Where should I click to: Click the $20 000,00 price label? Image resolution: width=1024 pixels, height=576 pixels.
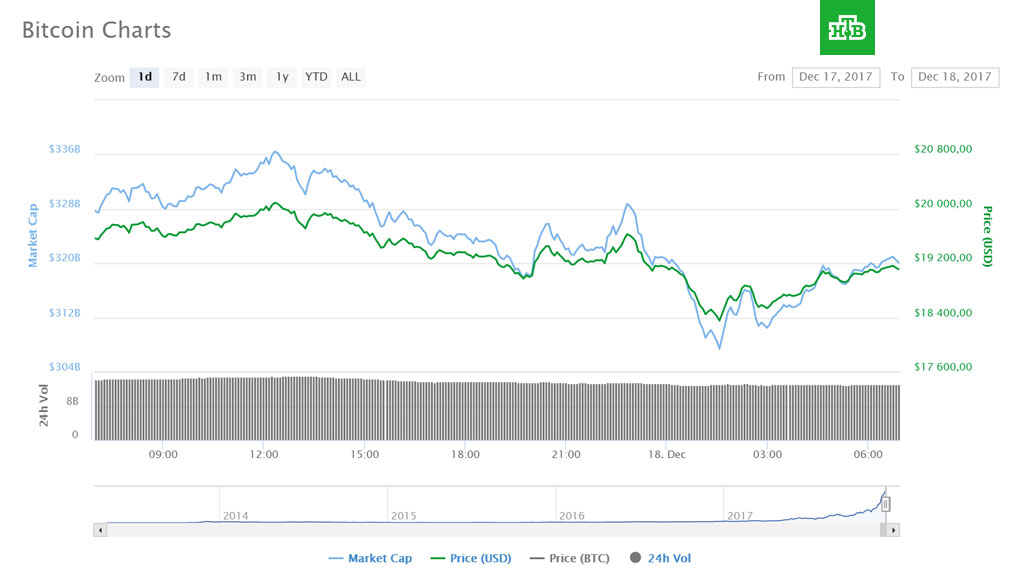coord(943,204)
